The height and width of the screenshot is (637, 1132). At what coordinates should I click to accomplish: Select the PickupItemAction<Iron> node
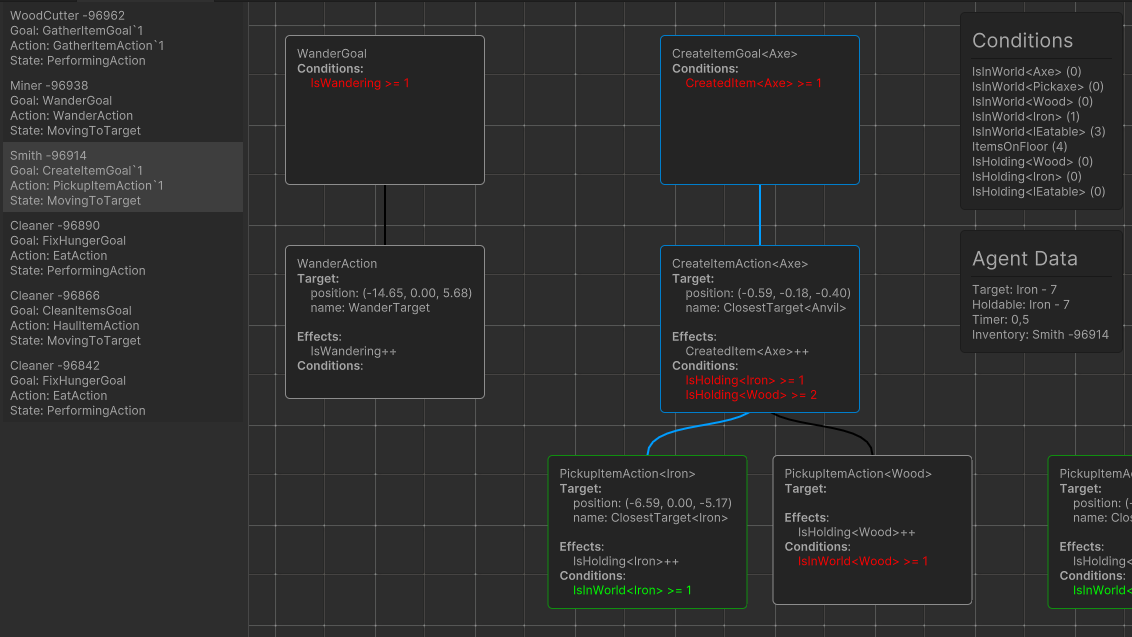[647, 530]
